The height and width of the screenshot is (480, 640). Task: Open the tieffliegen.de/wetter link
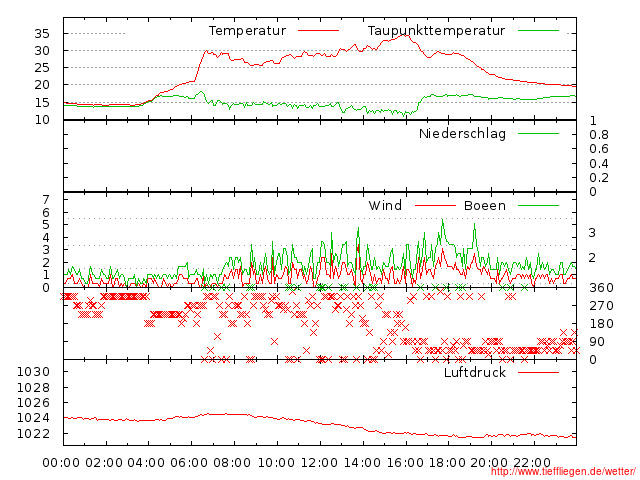pos(563,472)
